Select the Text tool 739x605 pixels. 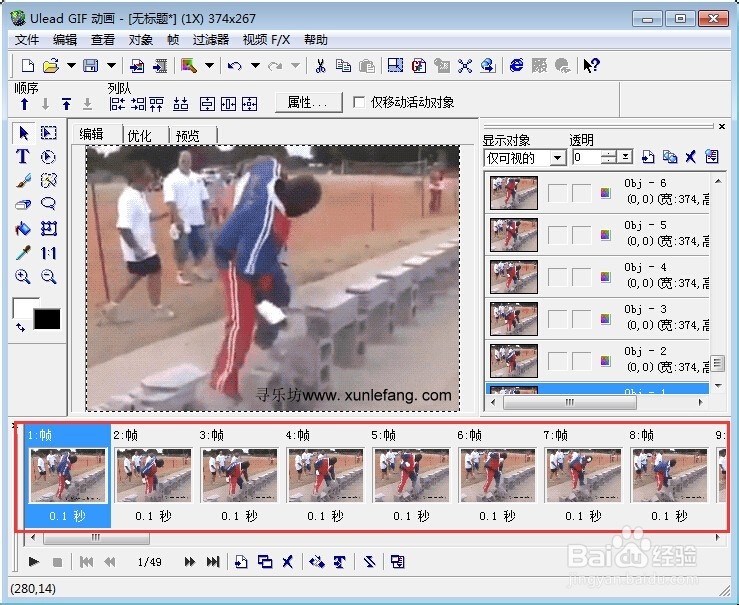(x=23, y=156)
